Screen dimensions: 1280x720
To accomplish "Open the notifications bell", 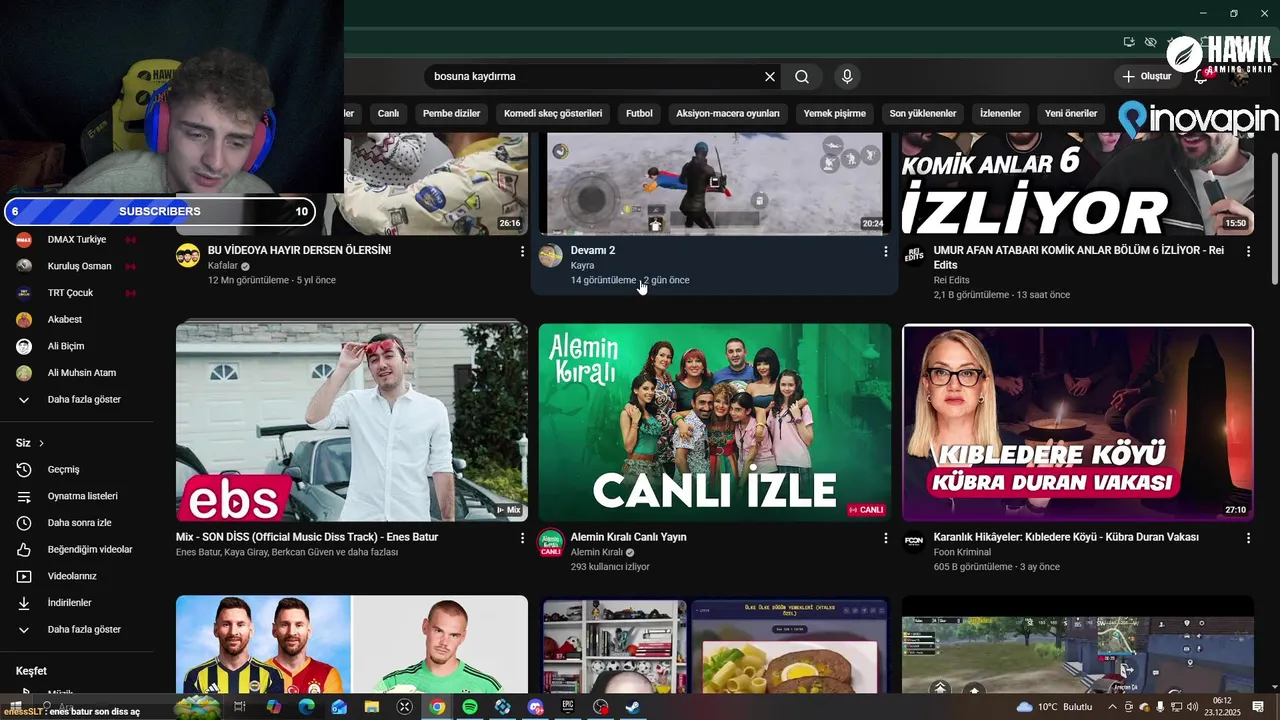I will coord(1201,77).
